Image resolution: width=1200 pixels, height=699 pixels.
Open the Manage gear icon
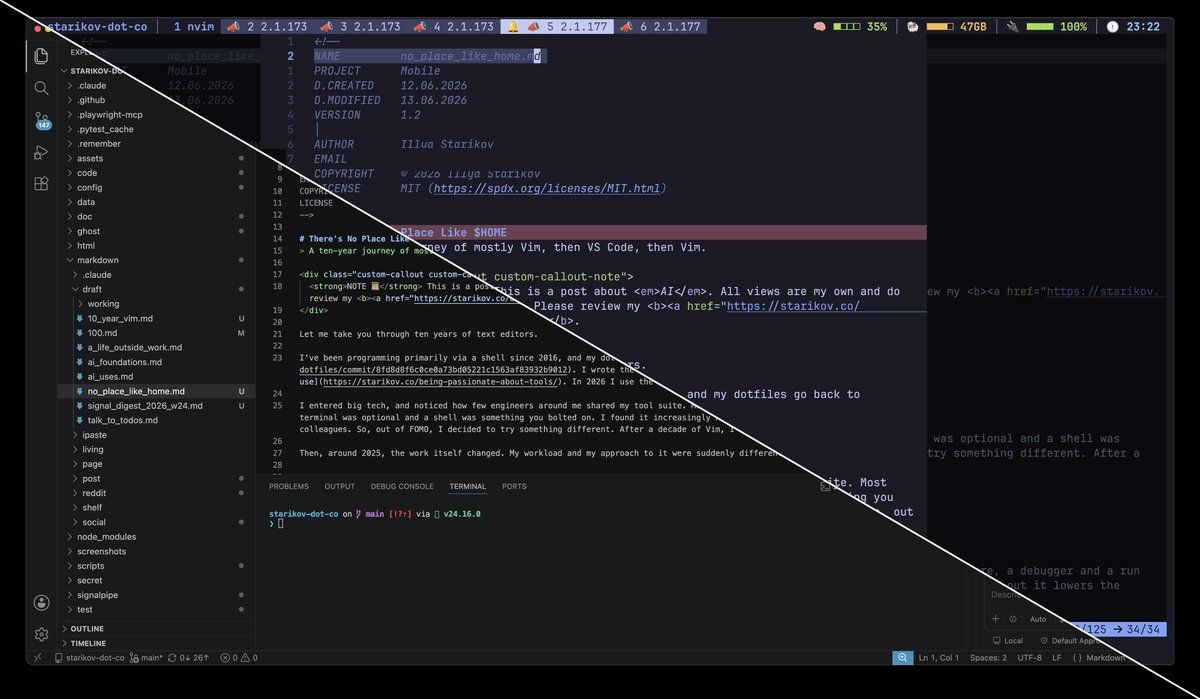41,634
